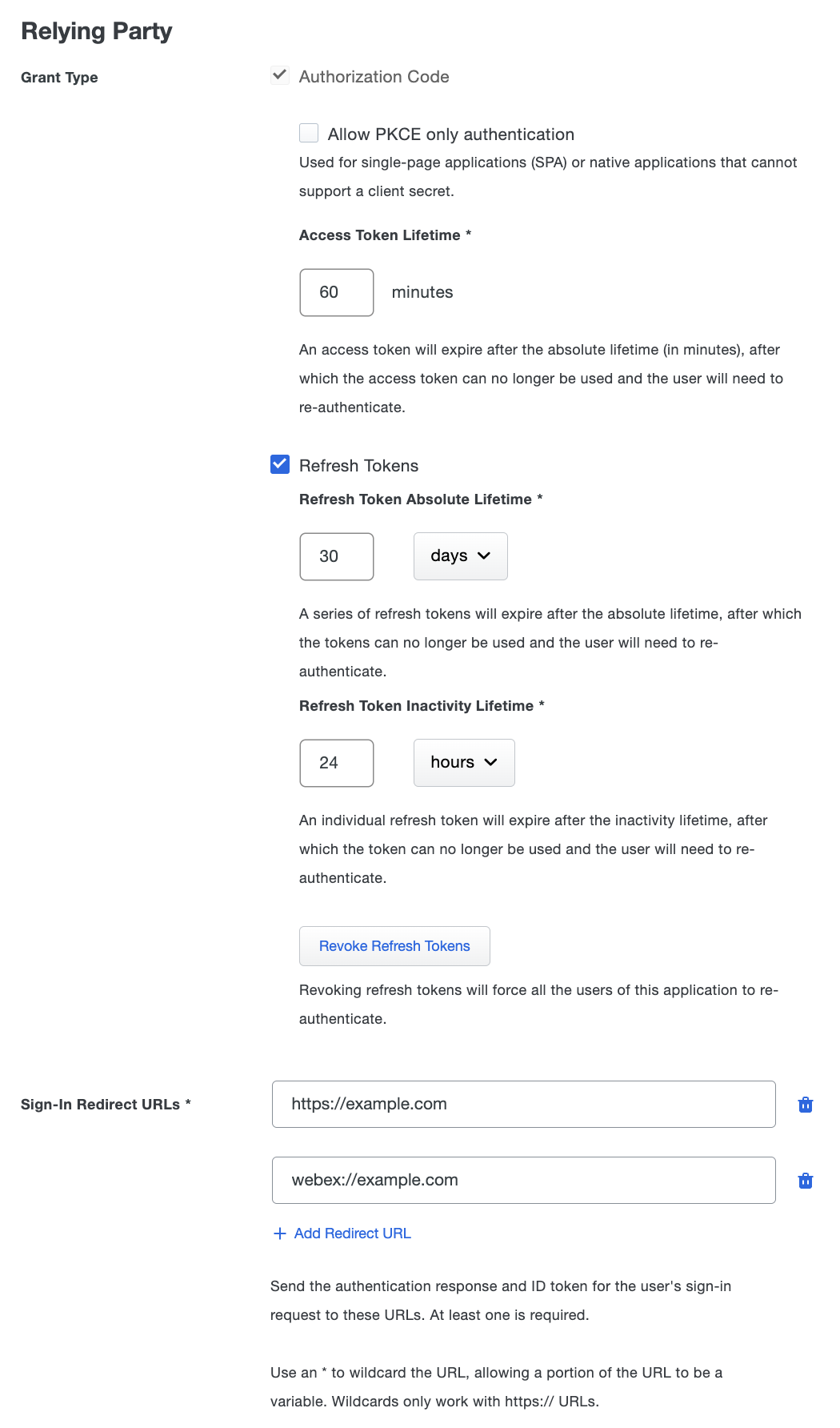Image resolution: width=840 pixels, height=1428 pixels.
Task: Select the Access Token Lifetime value field
Action: coord(336,291)
